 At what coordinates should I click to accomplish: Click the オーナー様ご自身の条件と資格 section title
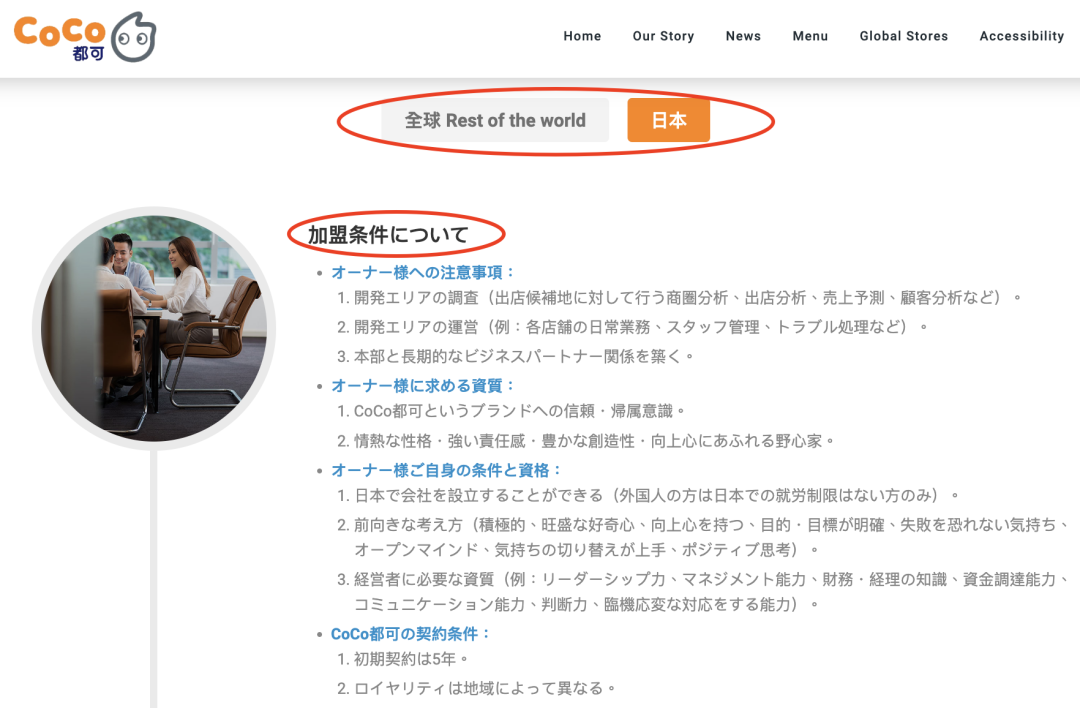[x=447, y=470]
